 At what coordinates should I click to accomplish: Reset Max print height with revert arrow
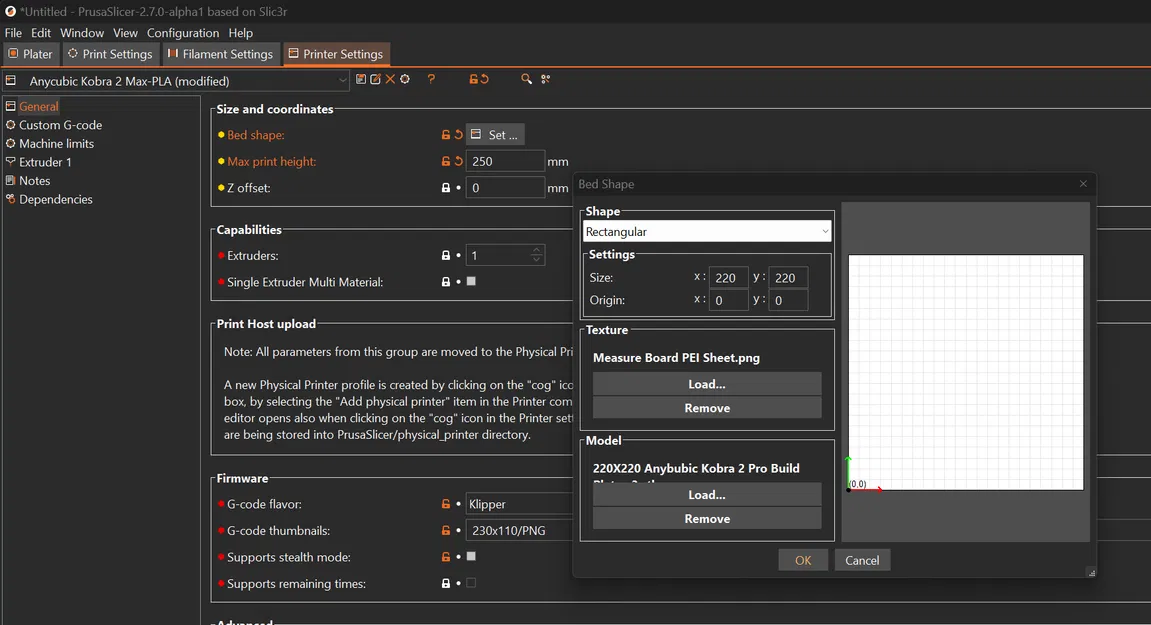pos(459,161)
